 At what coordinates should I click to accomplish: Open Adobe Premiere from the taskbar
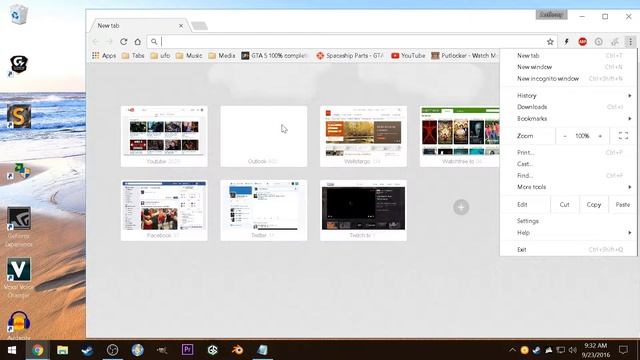pyautogui.click(x=187, y=350)
